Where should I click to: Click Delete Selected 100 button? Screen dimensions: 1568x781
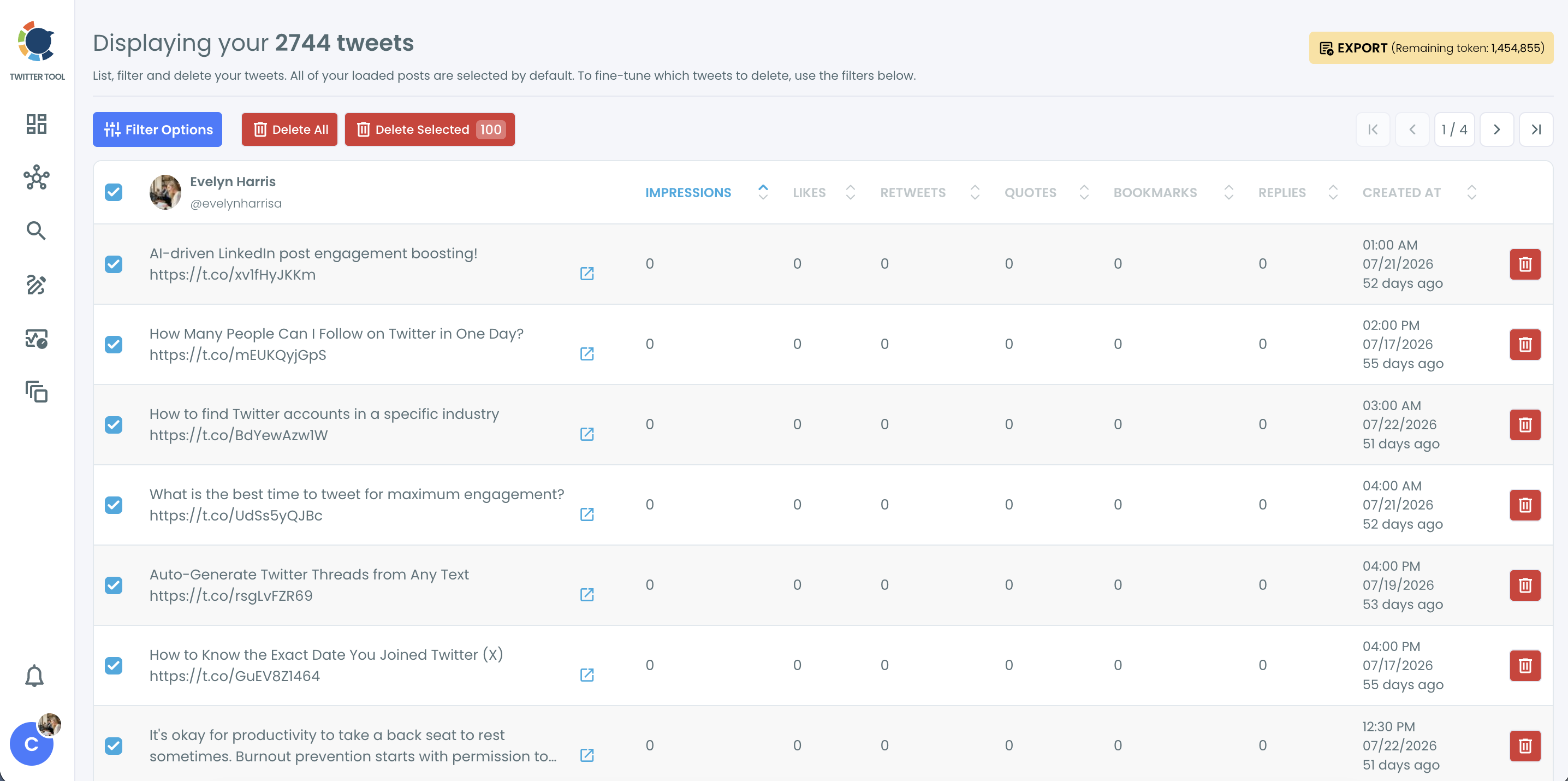coord(430,129)
